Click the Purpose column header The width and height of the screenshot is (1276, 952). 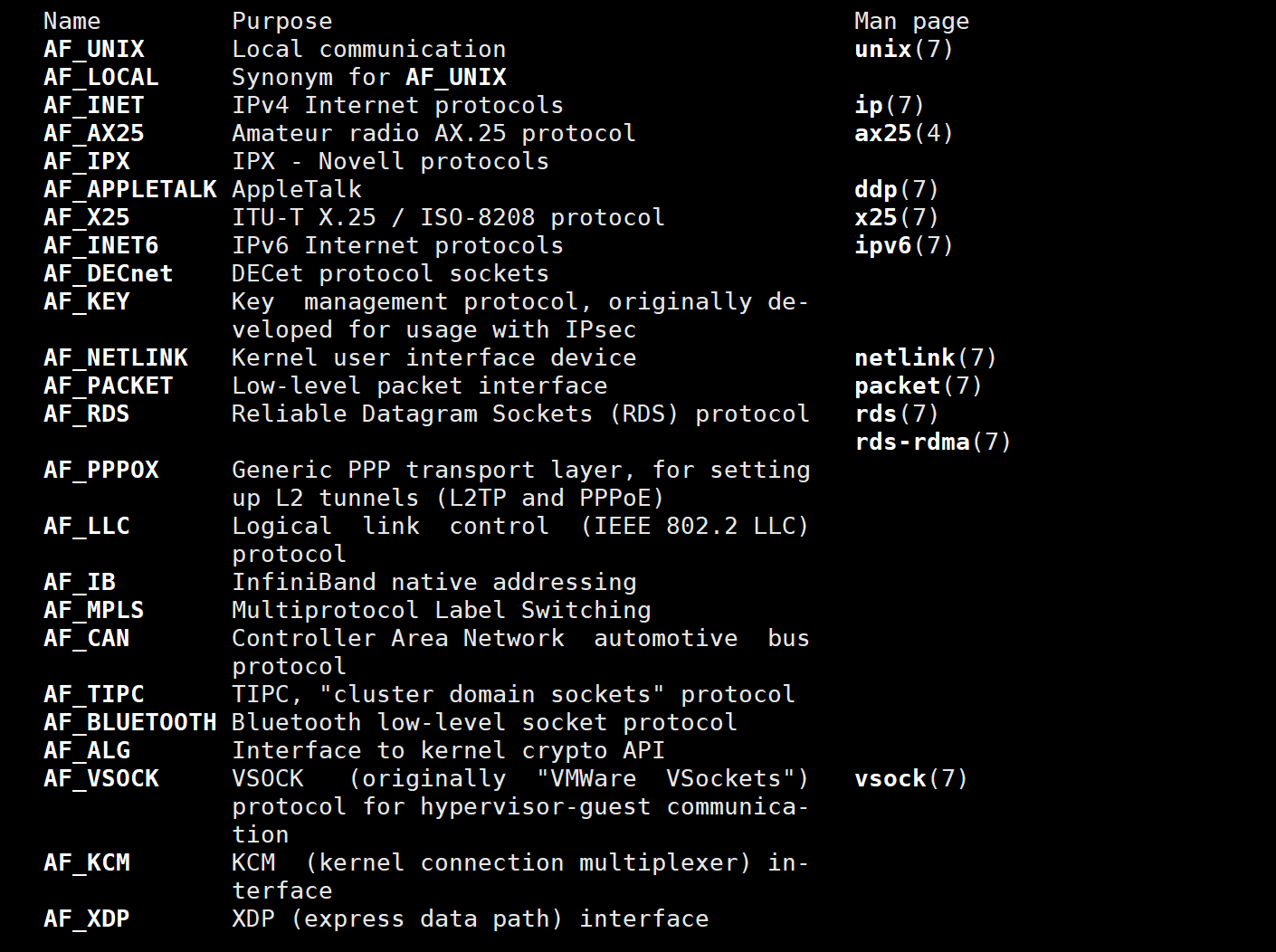point(282,21)
